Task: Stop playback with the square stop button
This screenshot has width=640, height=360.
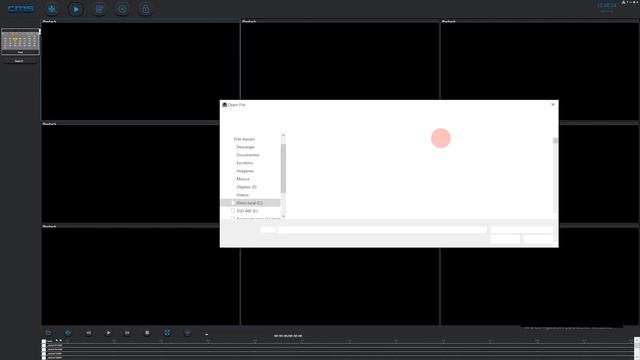Action: point(147,333)
